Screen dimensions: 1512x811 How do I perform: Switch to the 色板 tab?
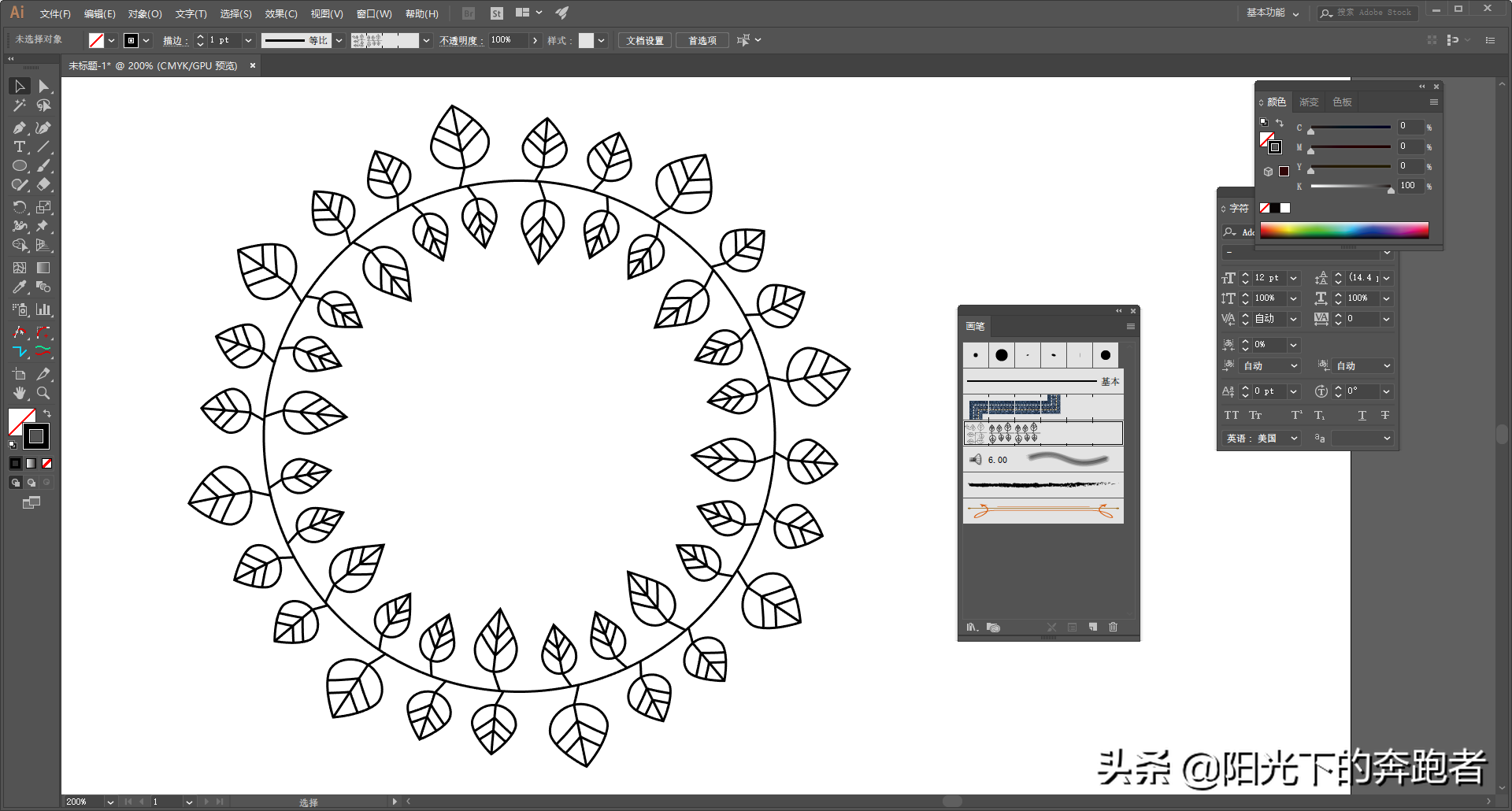click(x=1342, y=102)
